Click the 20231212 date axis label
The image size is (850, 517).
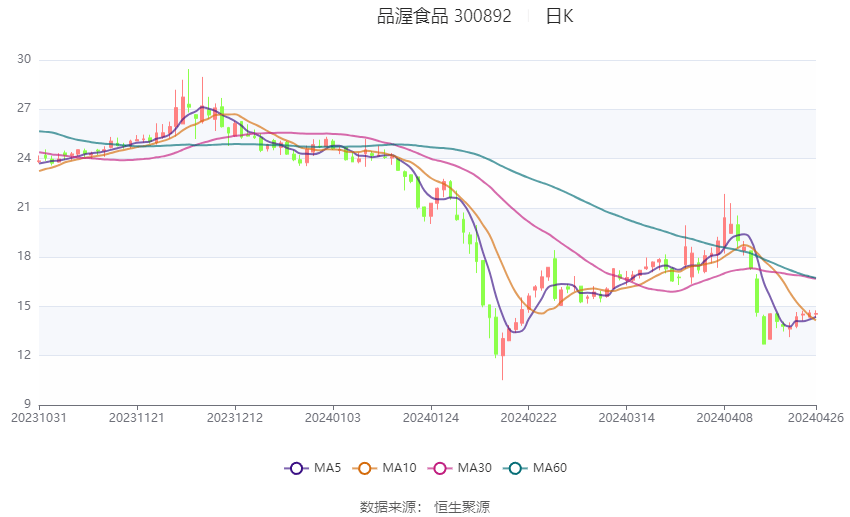coord(235,418)
